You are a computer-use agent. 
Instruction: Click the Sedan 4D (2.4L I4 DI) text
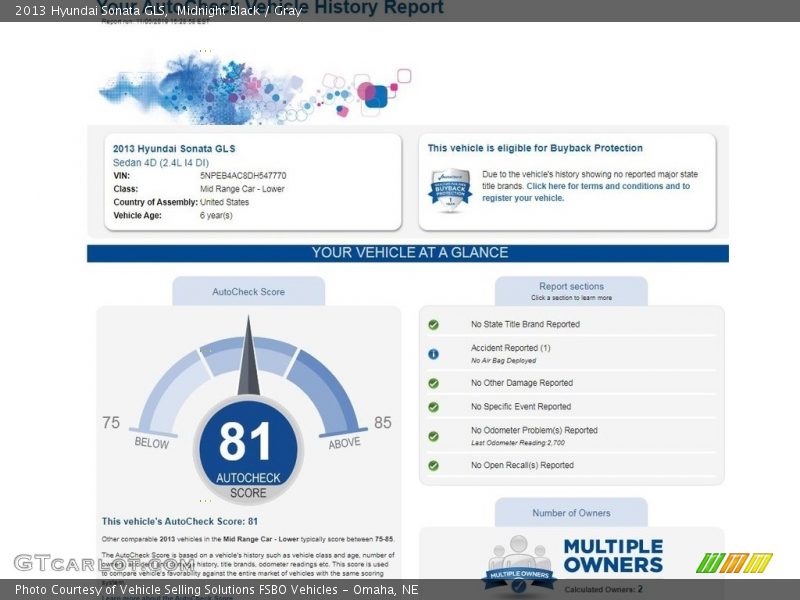(x=161, y=163)
